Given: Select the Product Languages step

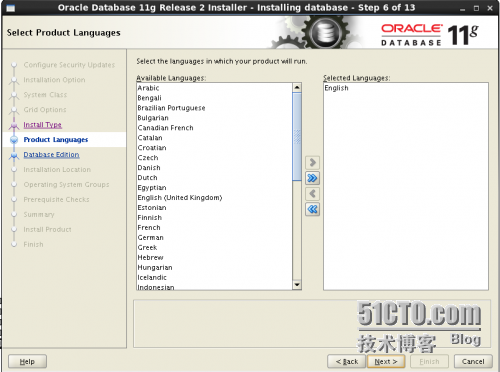Looking at the screenshot, I should pos(56,140).
